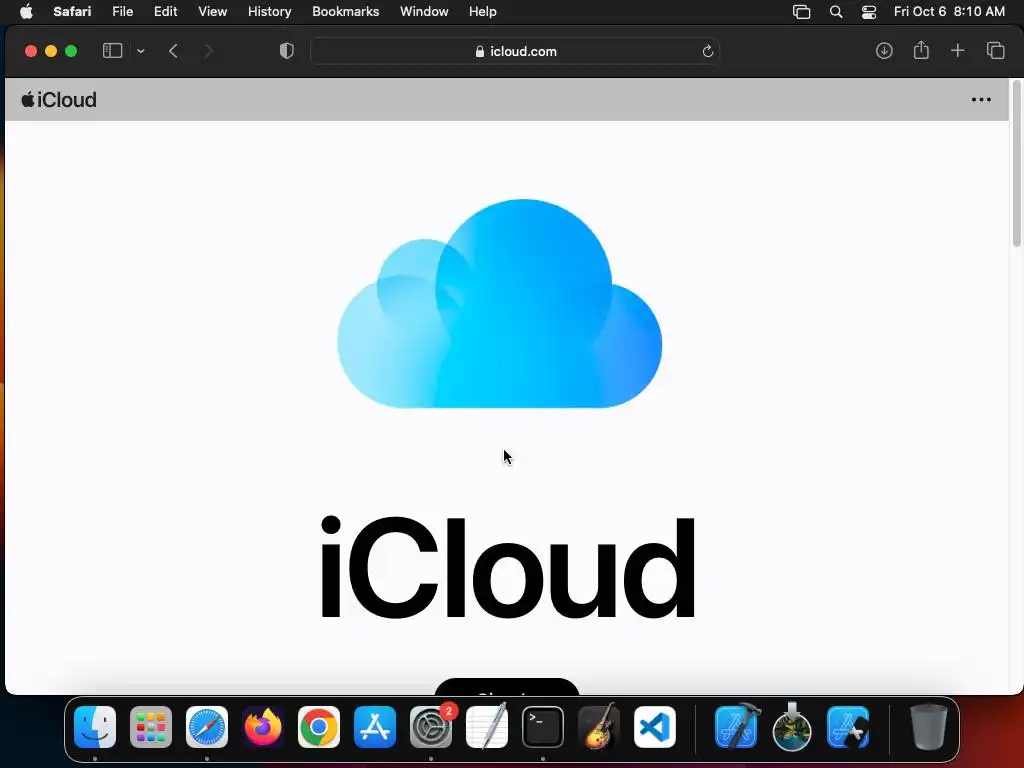
Task: Click the large iCloud cloud image
Action: (x=500, y=304)
